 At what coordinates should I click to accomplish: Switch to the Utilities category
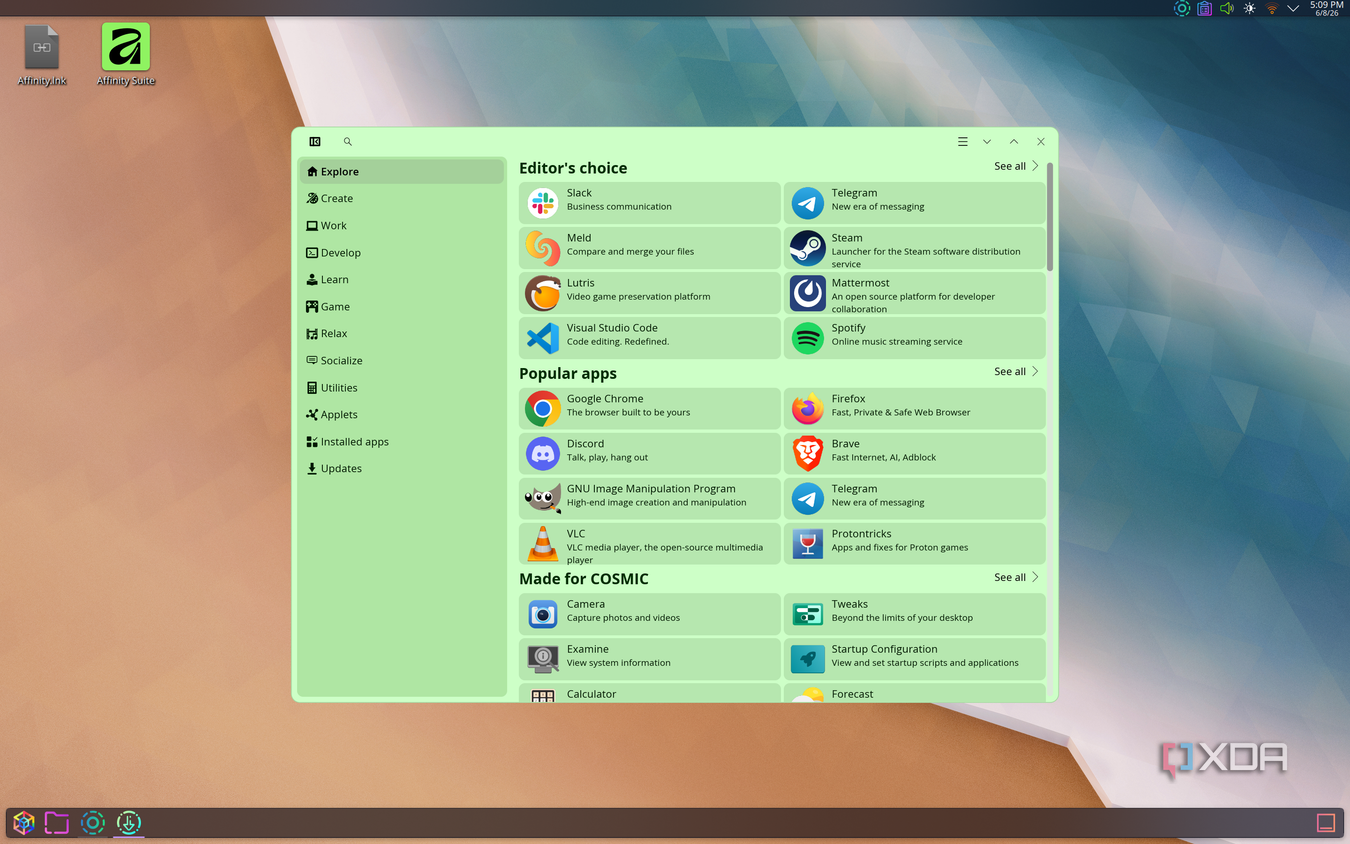coord(401,387)
